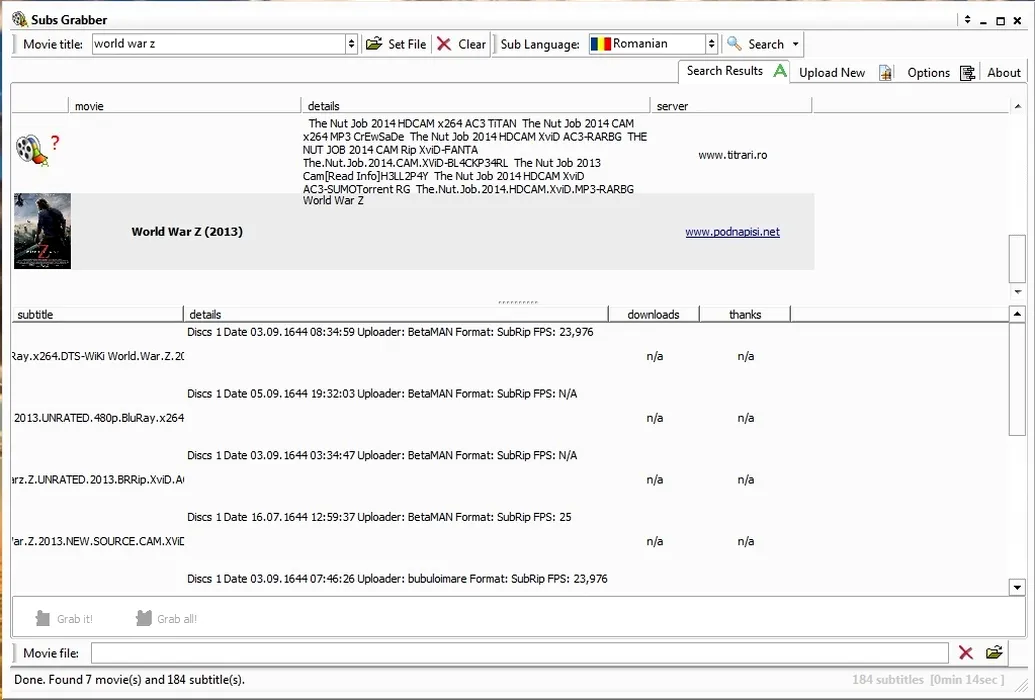Click the Grab all! puzzle icon

[x=144, y=619]
